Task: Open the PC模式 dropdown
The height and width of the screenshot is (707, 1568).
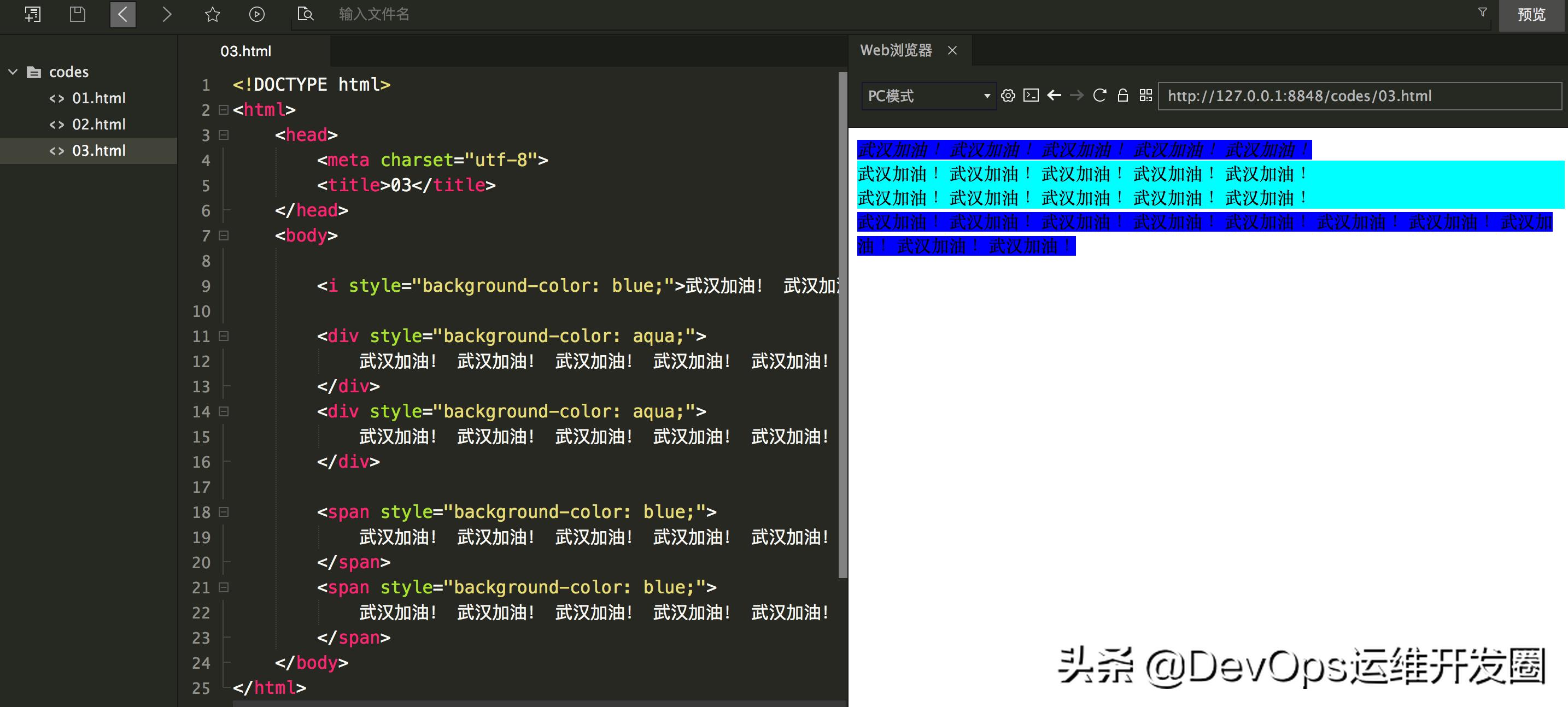Action: pyautogui.click(x=928, y=96)
